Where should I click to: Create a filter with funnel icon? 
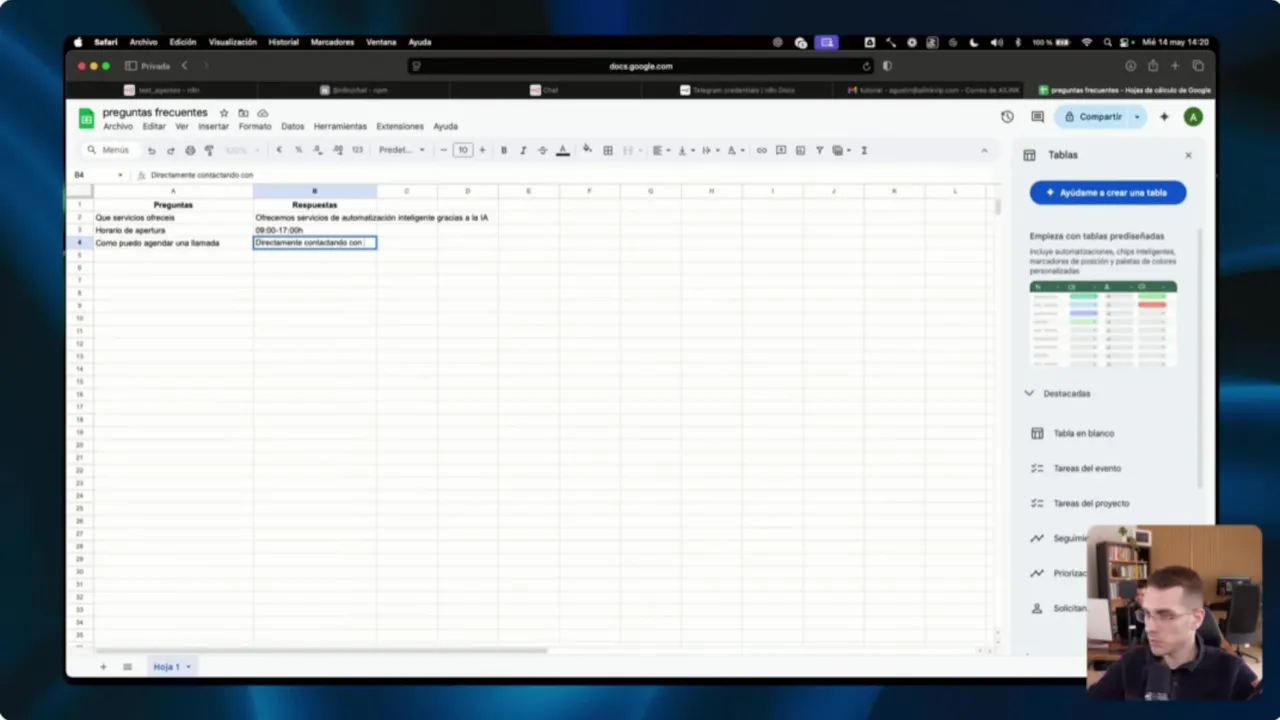(819, 150)
